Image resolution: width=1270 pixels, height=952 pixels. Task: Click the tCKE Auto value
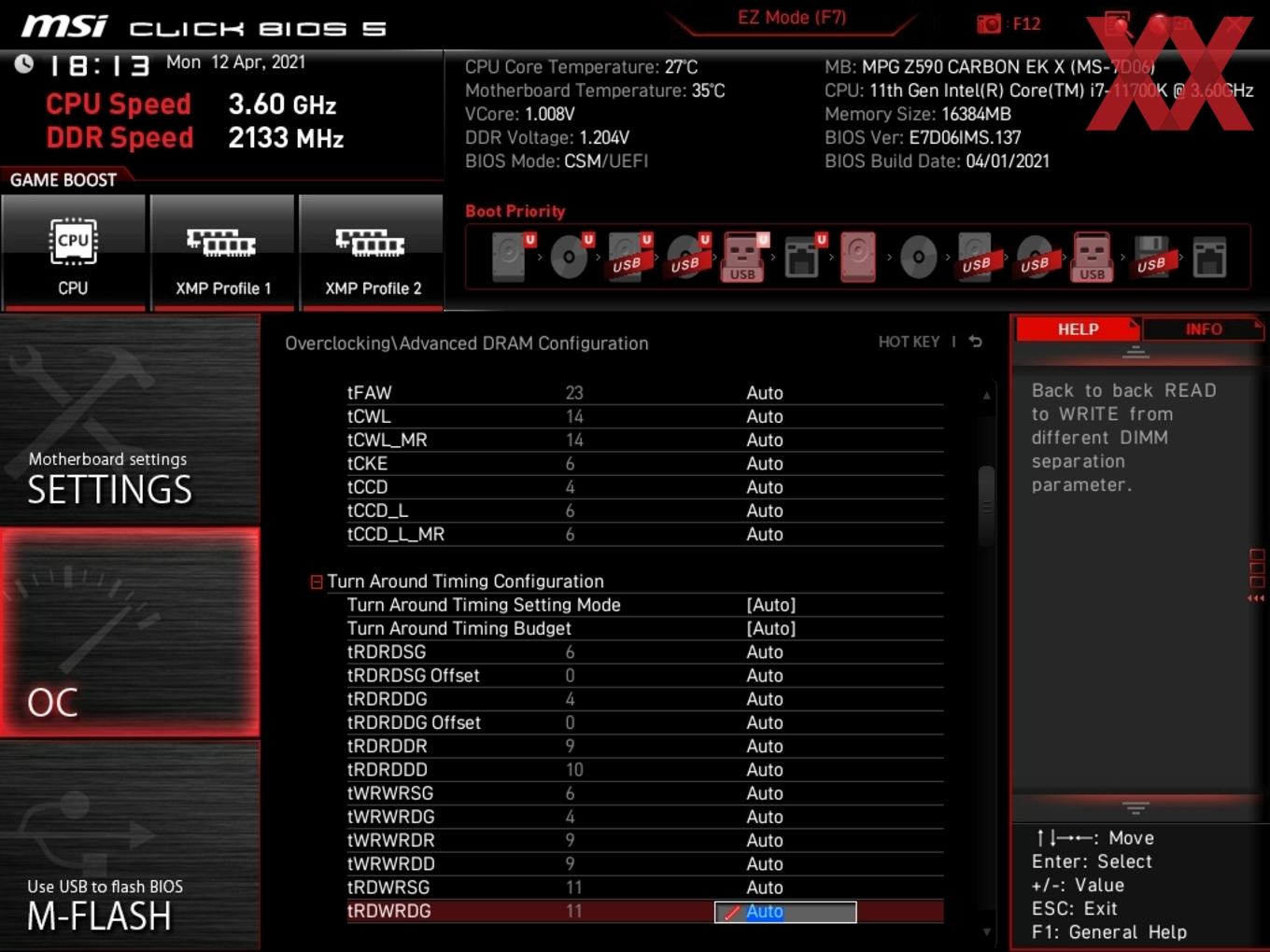(x=765, y=464)
